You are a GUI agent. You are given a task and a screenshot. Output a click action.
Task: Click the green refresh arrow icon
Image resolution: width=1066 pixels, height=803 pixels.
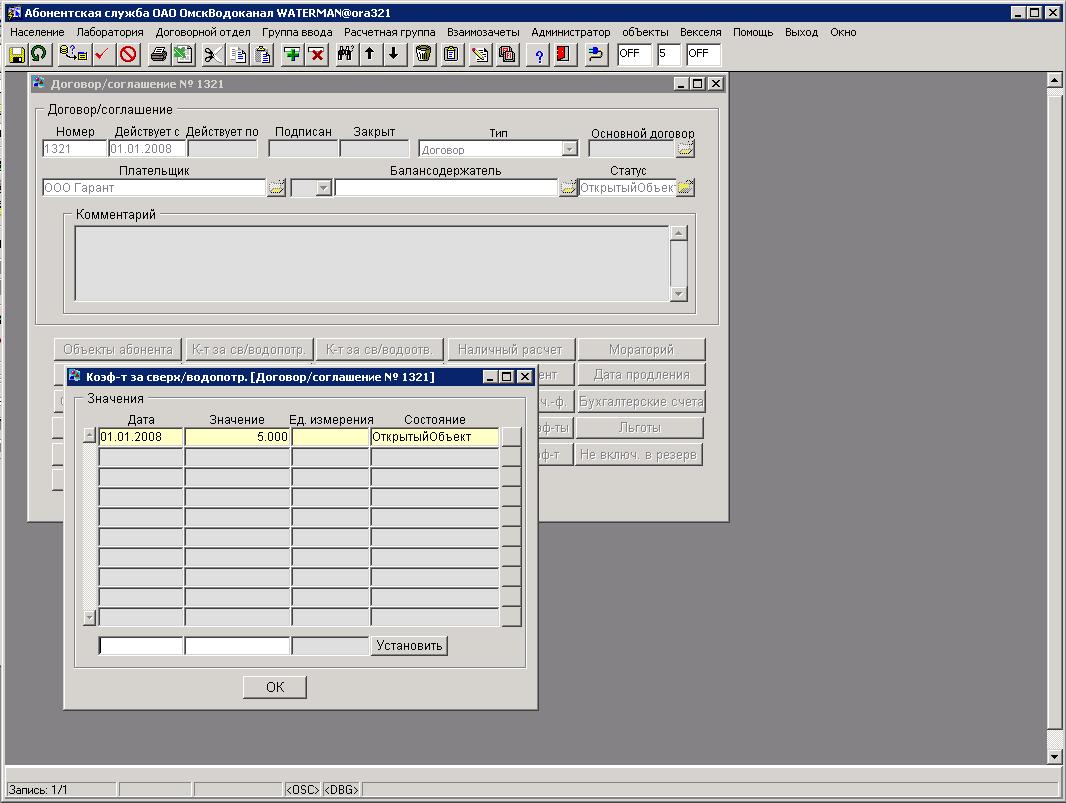coord(39,54)
